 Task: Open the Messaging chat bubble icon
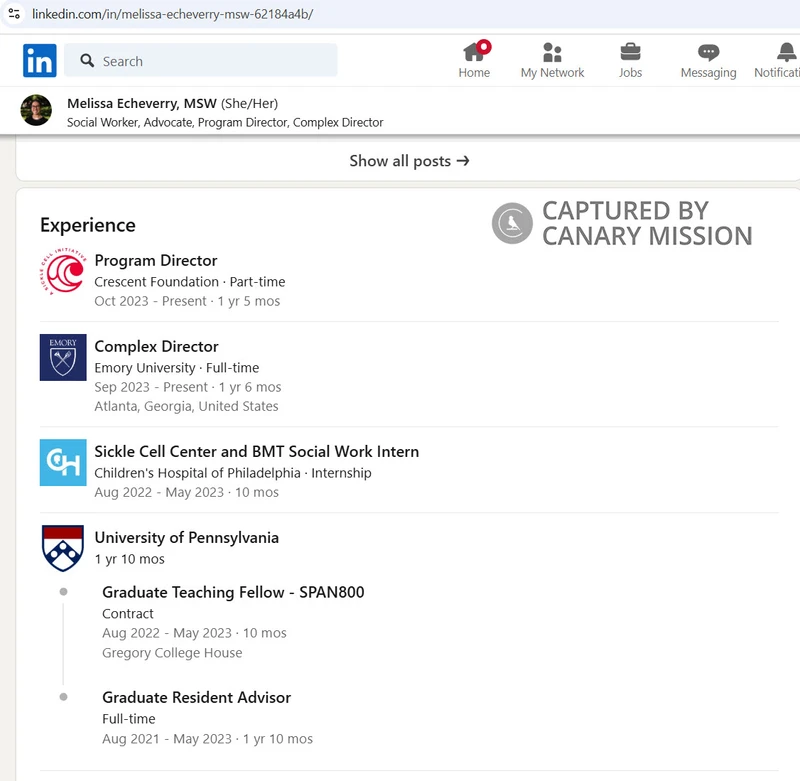[x=708, y=52]
